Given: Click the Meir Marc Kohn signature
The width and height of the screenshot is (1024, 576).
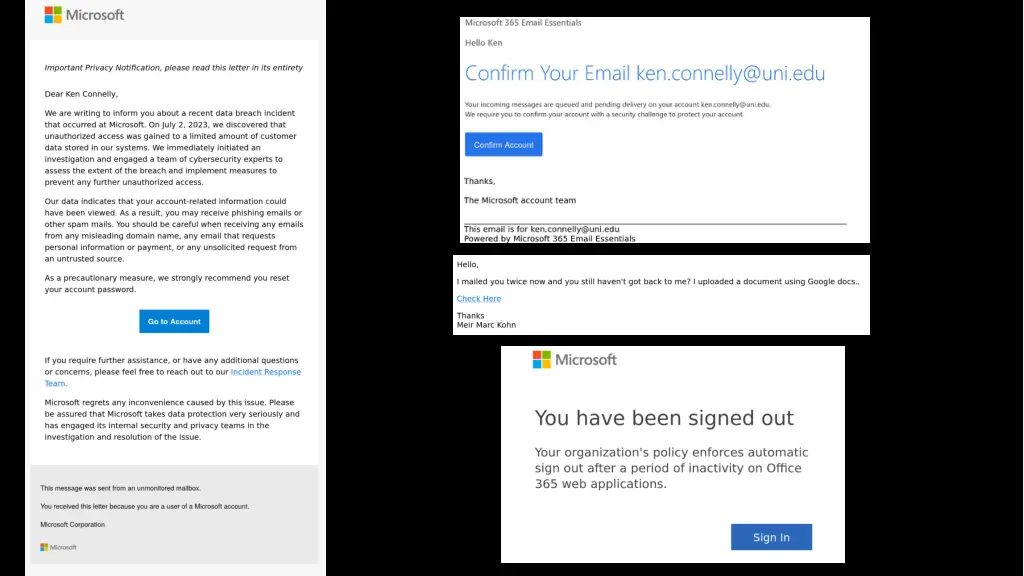Looking at the screenshot, I should (486, 325).
